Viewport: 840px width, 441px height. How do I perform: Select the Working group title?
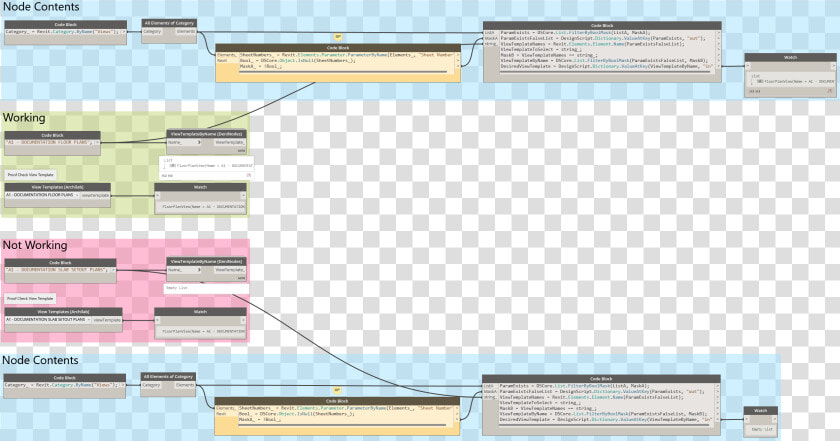[24, 117]
